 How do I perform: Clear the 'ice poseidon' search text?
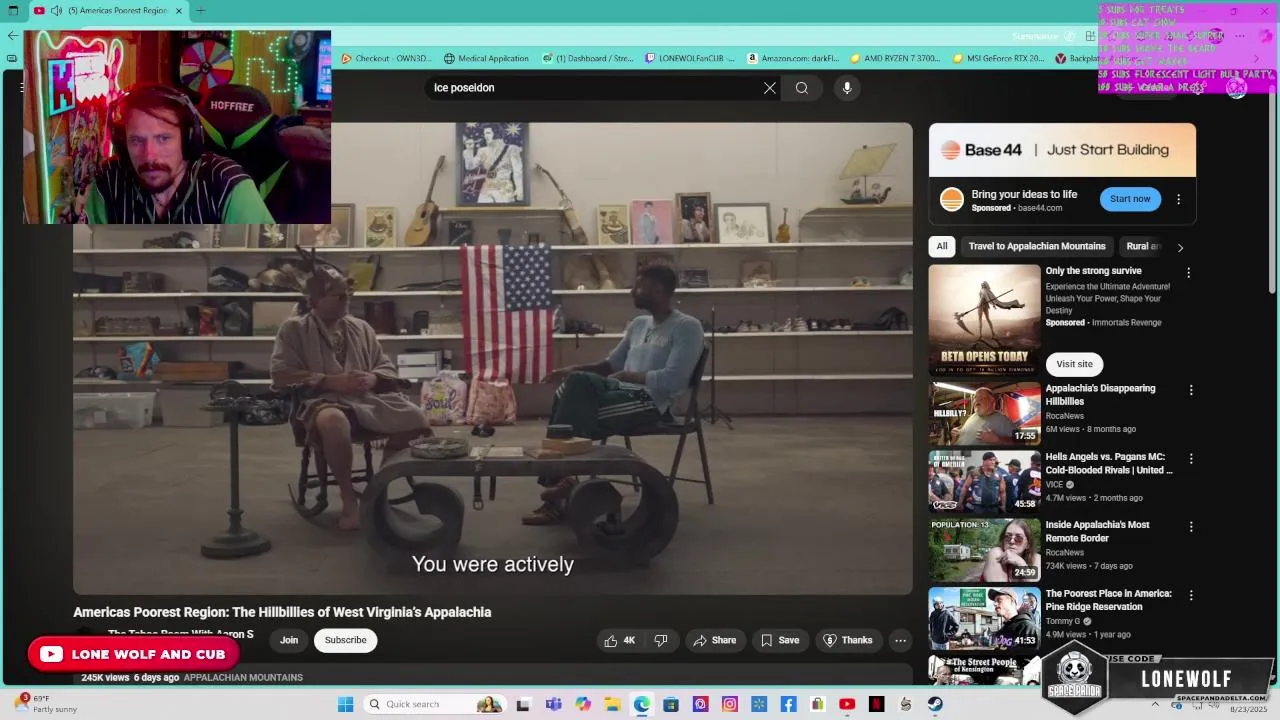(770, 88)
